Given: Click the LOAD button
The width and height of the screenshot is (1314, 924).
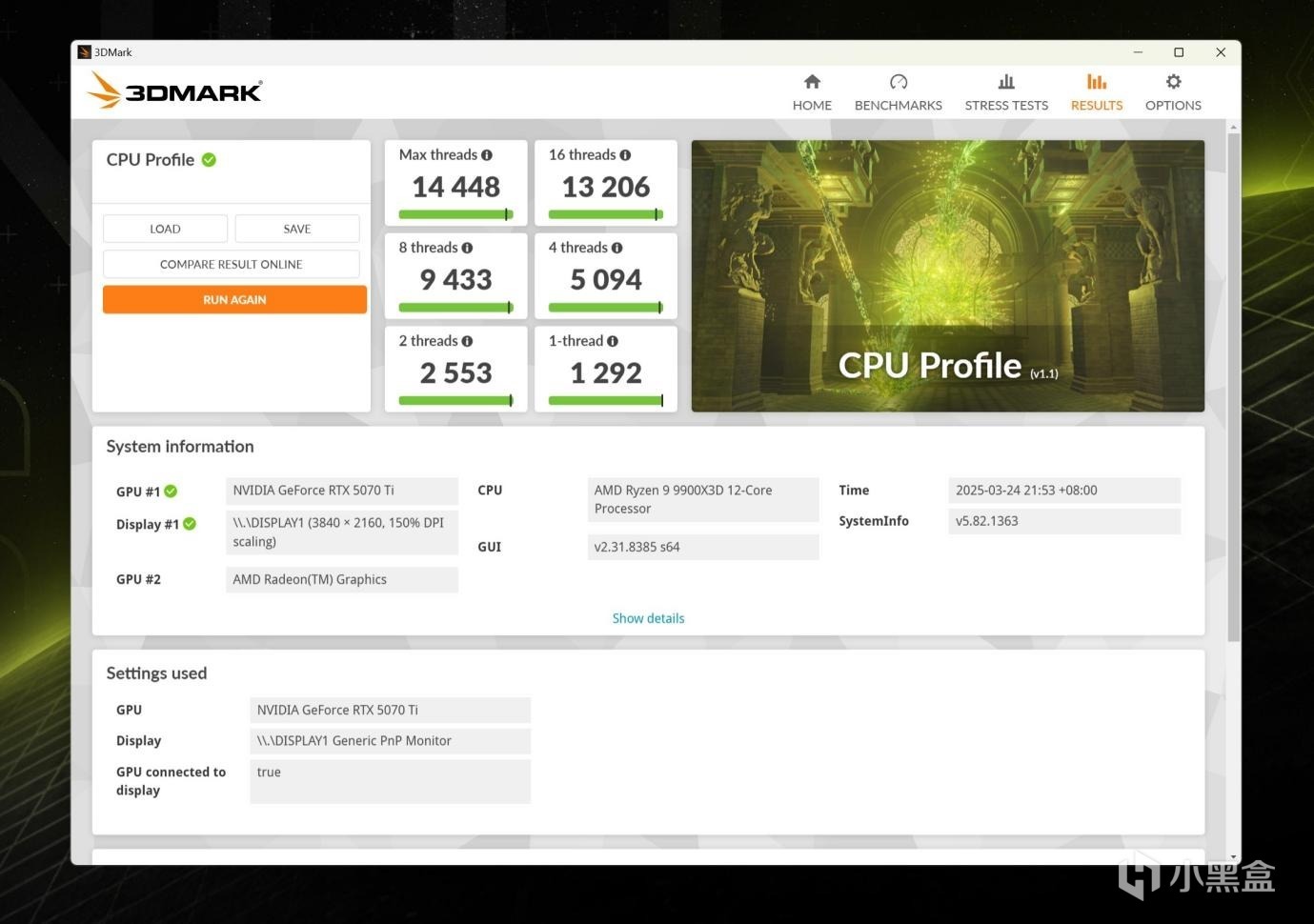Looking at the screenshot, I should point(165,229).
